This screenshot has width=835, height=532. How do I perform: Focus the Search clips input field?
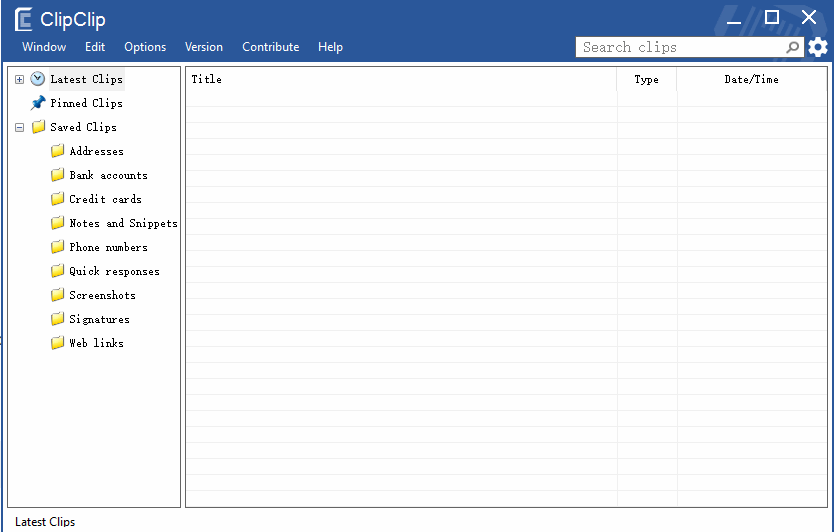click(x=682, y=47)
